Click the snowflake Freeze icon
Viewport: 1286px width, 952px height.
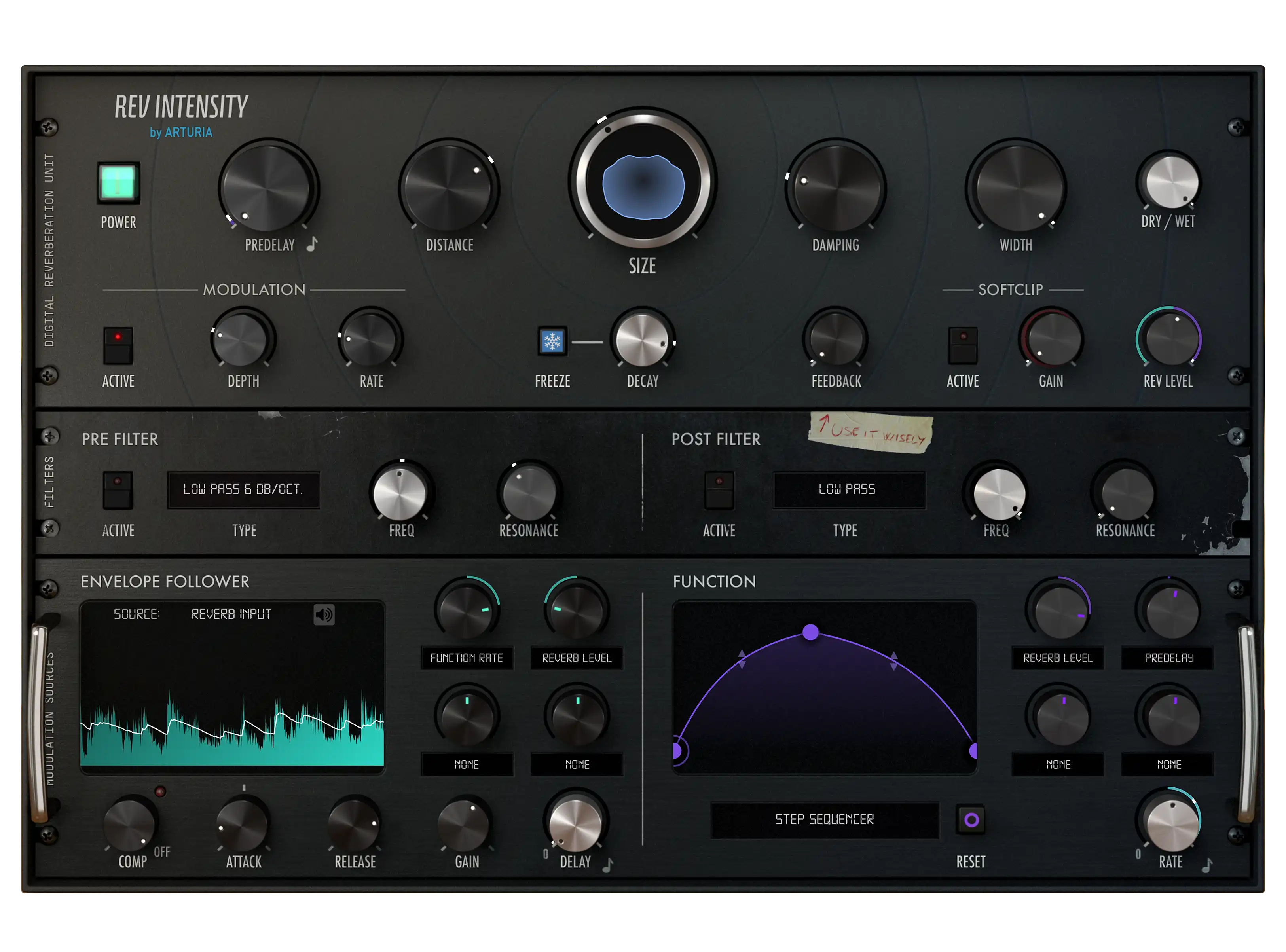(552, 342)
